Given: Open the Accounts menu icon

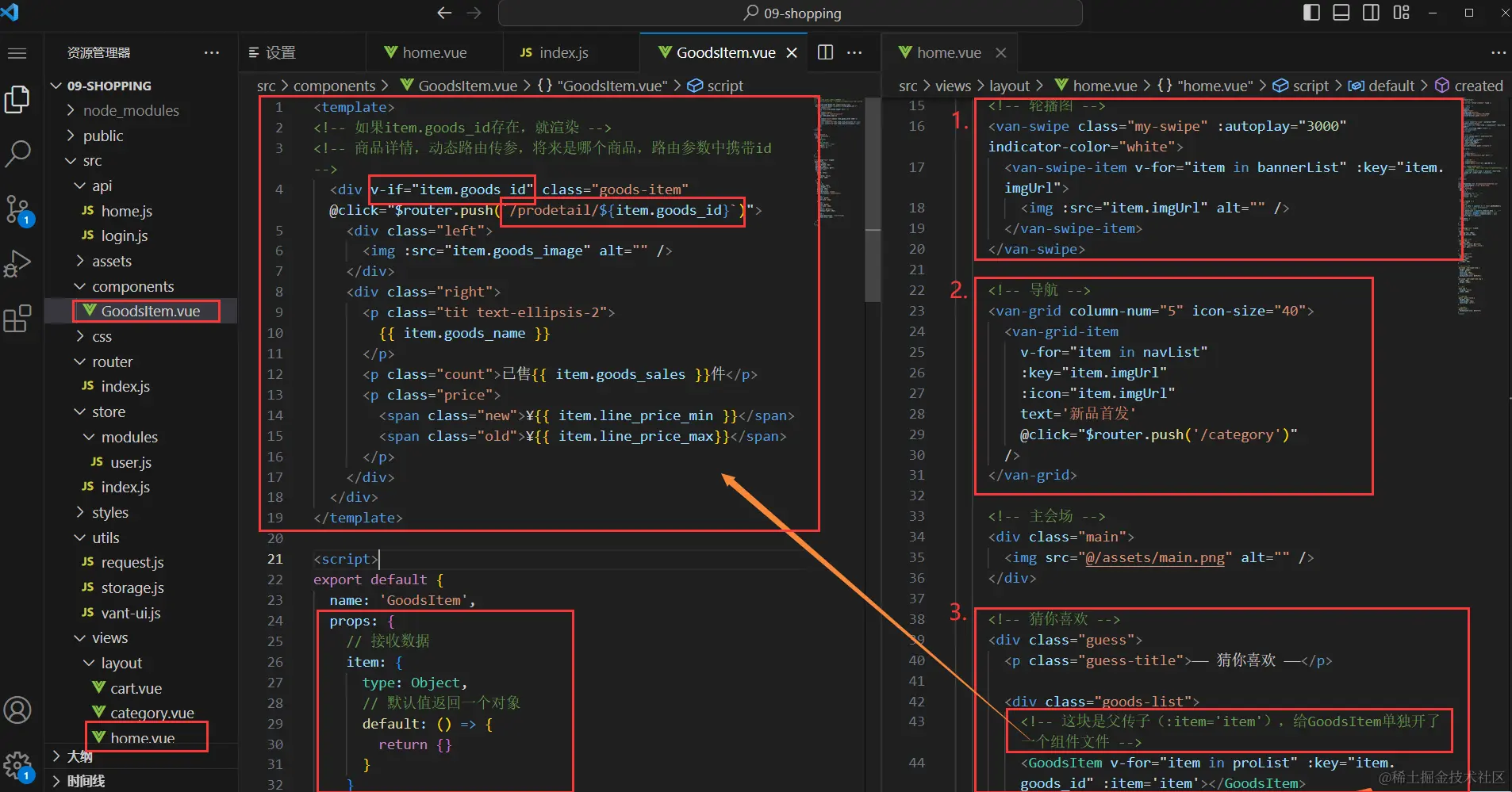Looking at the screenshot, I should click(x=17, y=710).
